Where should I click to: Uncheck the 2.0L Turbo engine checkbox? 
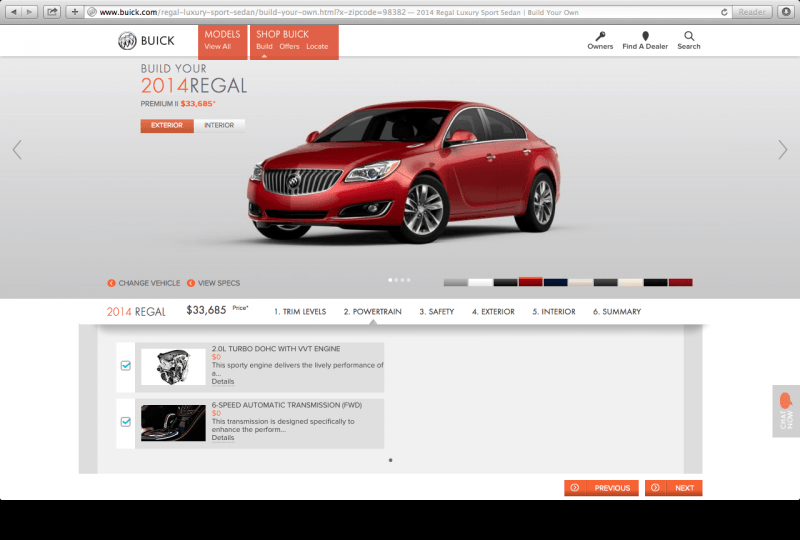(126, 365)
